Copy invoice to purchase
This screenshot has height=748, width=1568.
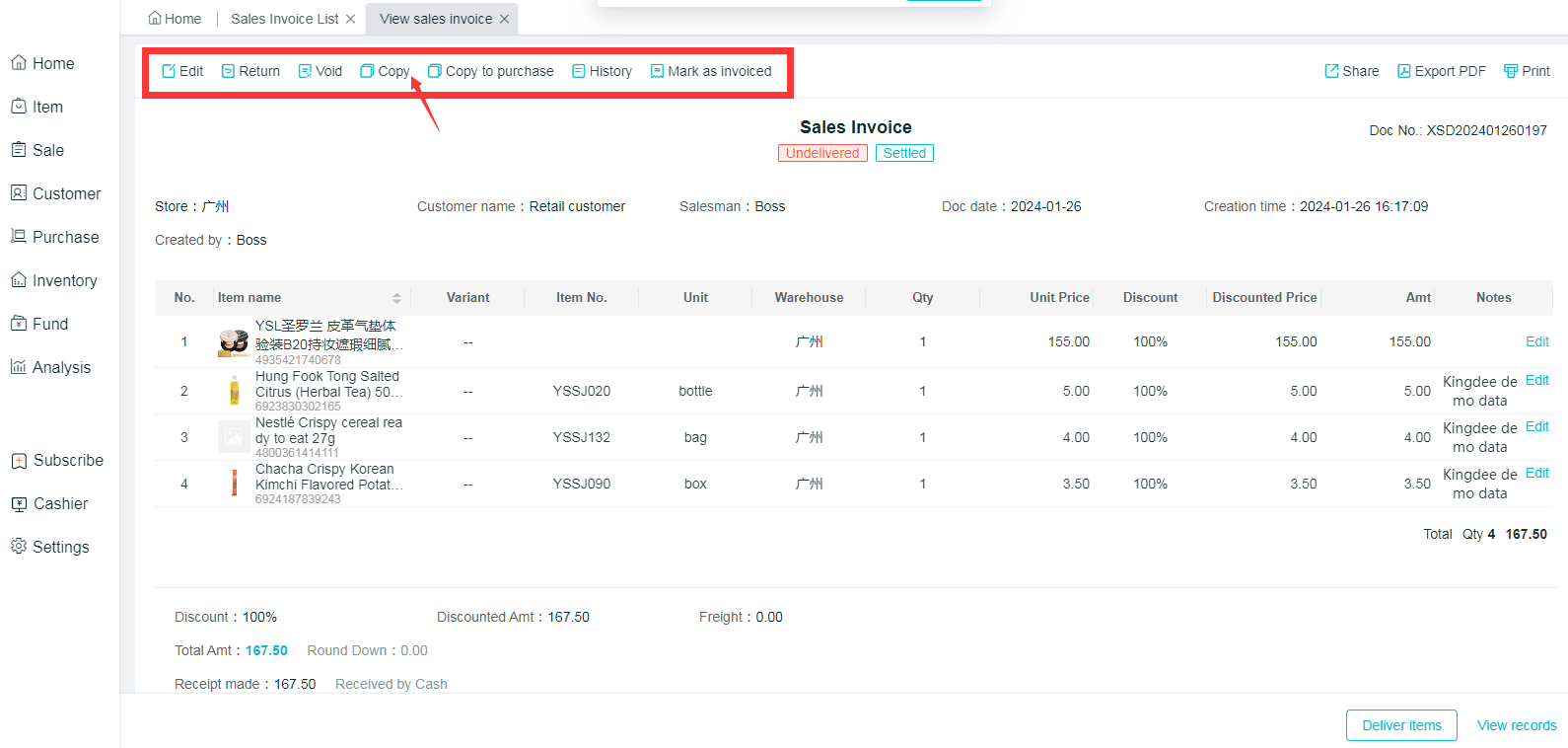[x=490, y=71]
